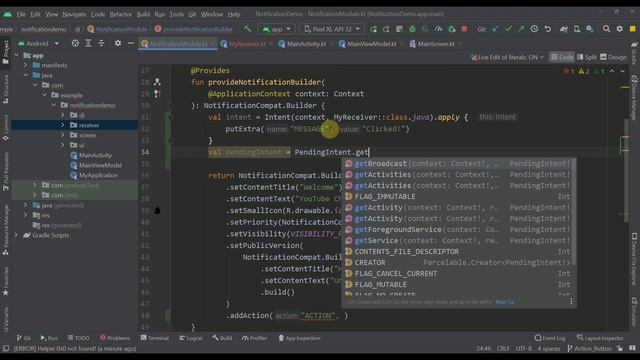This screenshot has width=640, height=360.
Task: Choose getBroadcast completion suggestion
Action: pyautogui.click(x=457, y=164)
